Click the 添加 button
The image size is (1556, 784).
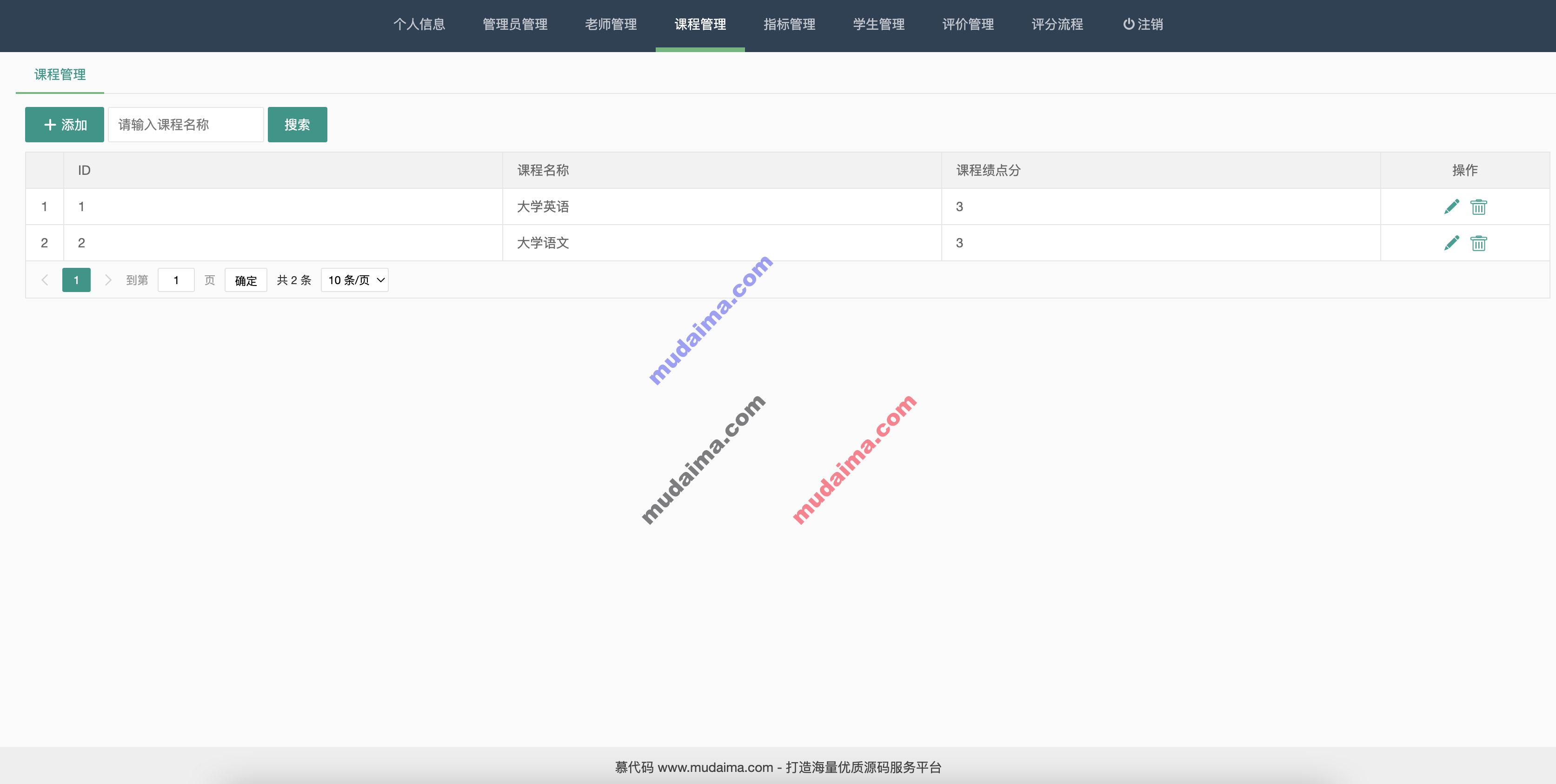65,125
